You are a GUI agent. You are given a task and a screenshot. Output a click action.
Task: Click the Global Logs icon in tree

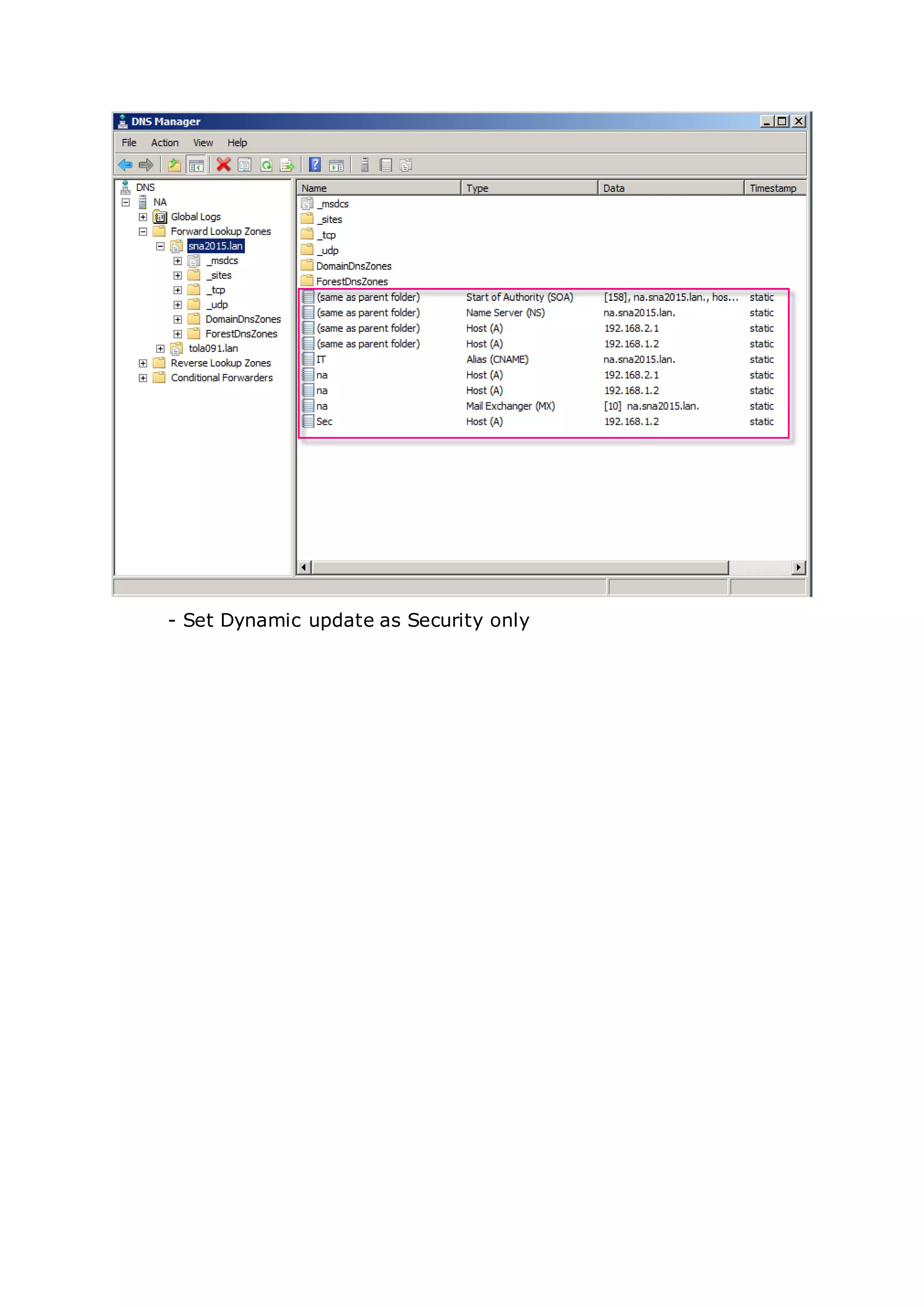160,217
